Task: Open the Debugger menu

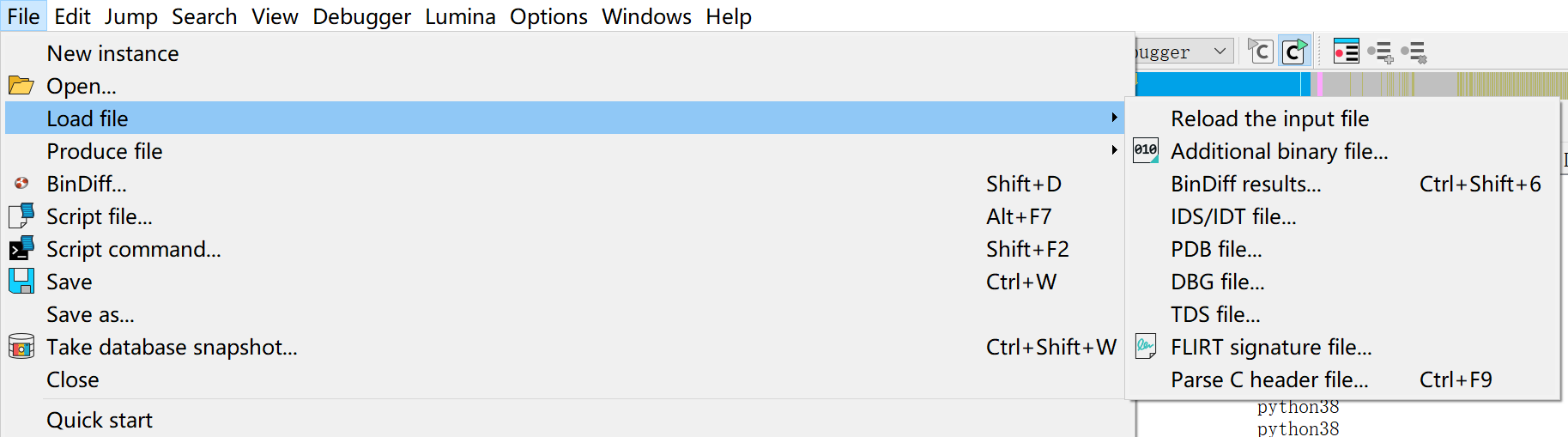Action: click(361, 16)
